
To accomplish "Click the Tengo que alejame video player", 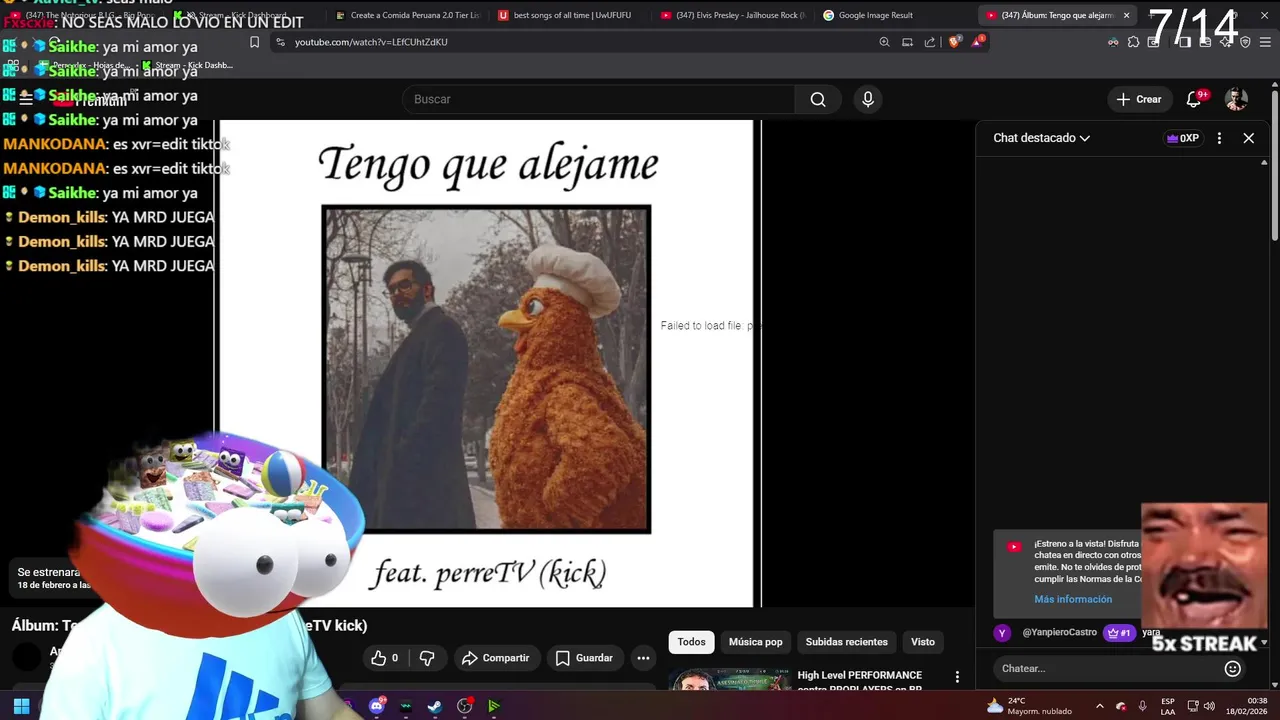I will (x=486, y=363).
